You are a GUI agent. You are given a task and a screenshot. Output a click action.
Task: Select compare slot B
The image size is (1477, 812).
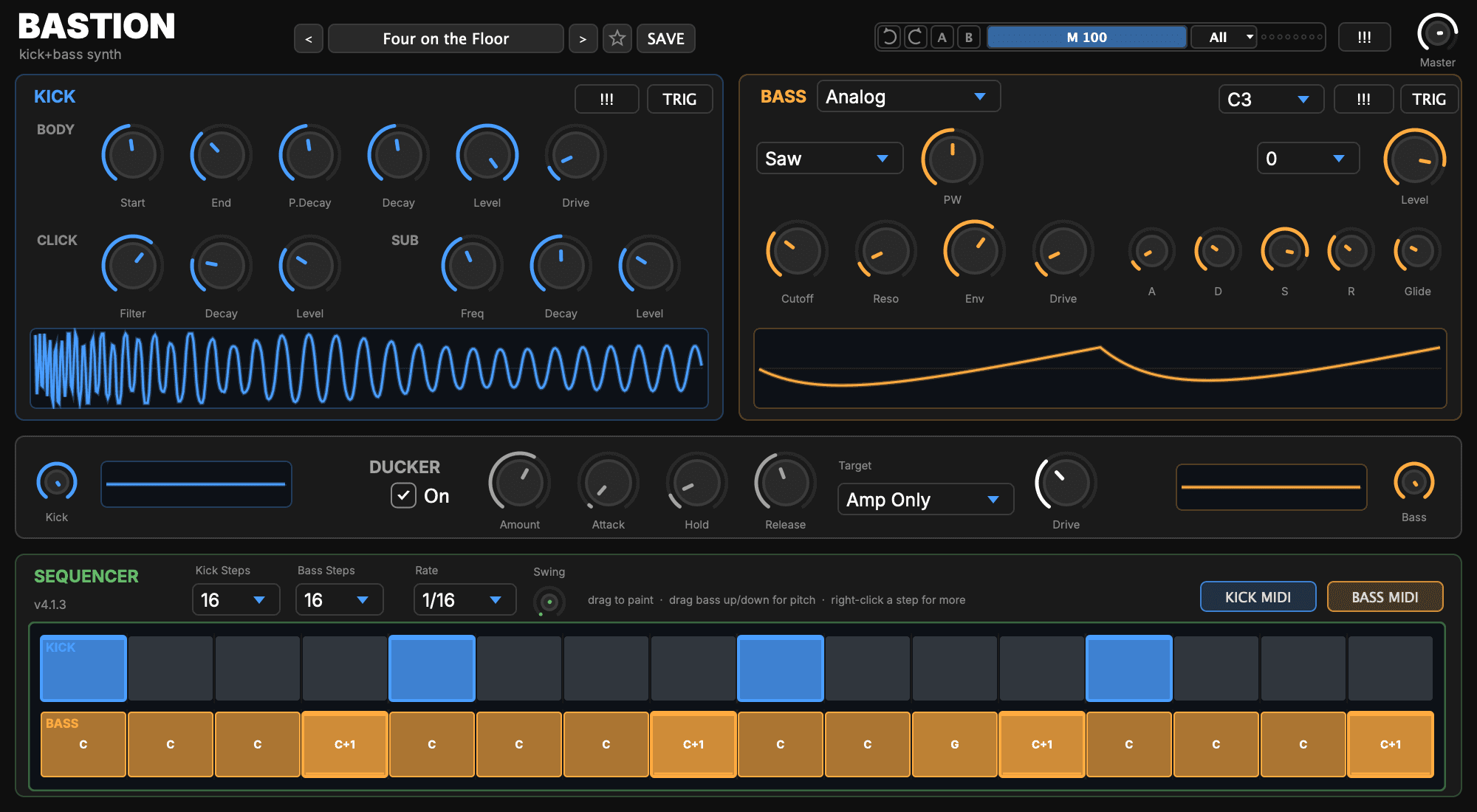pyautogui.click(x=968, y=37)
